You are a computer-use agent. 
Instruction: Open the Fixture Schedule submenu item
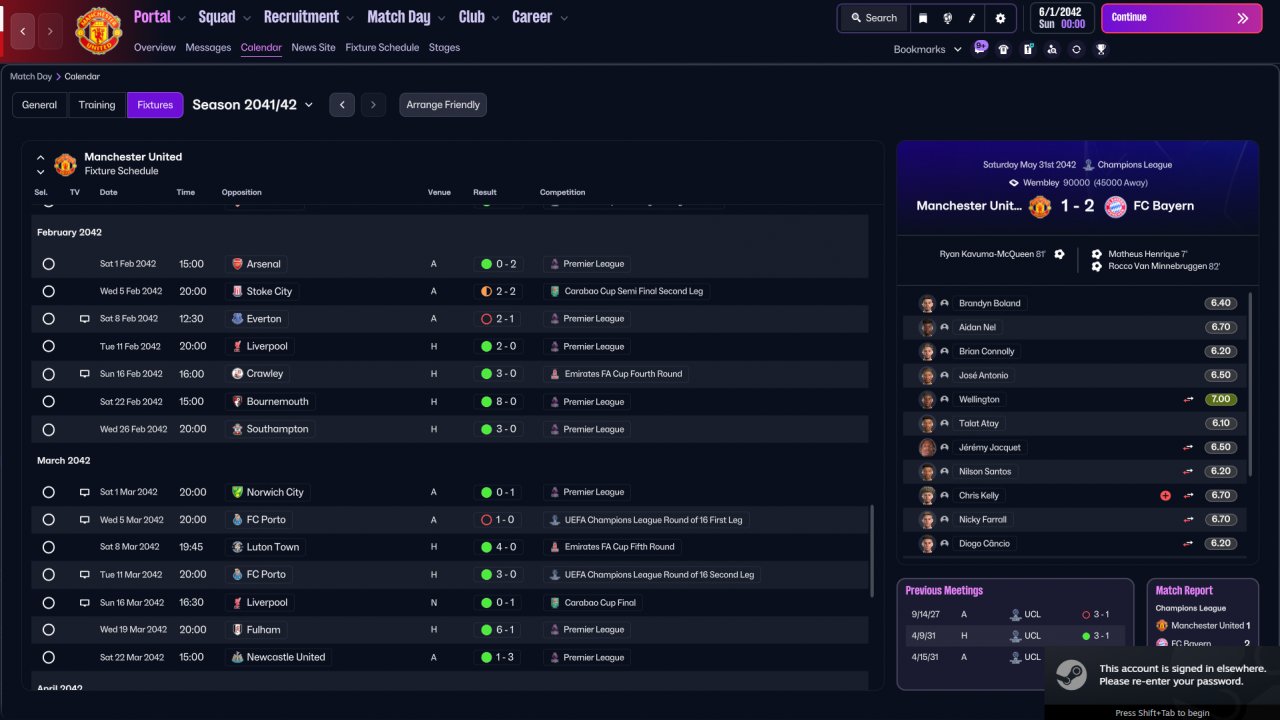pyautogui.click(x=382, y=47)
